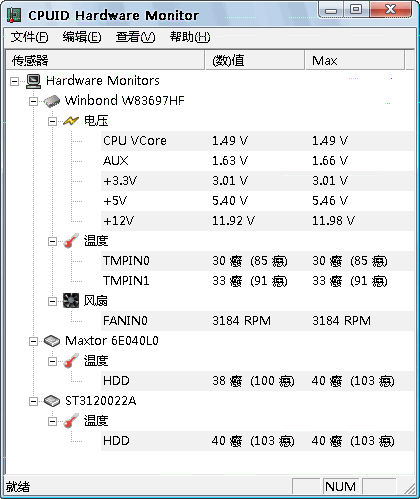
Task: Click the 38 (100) Maxtor HDD value
Action: pyautogui.click(x=253, y=381)
